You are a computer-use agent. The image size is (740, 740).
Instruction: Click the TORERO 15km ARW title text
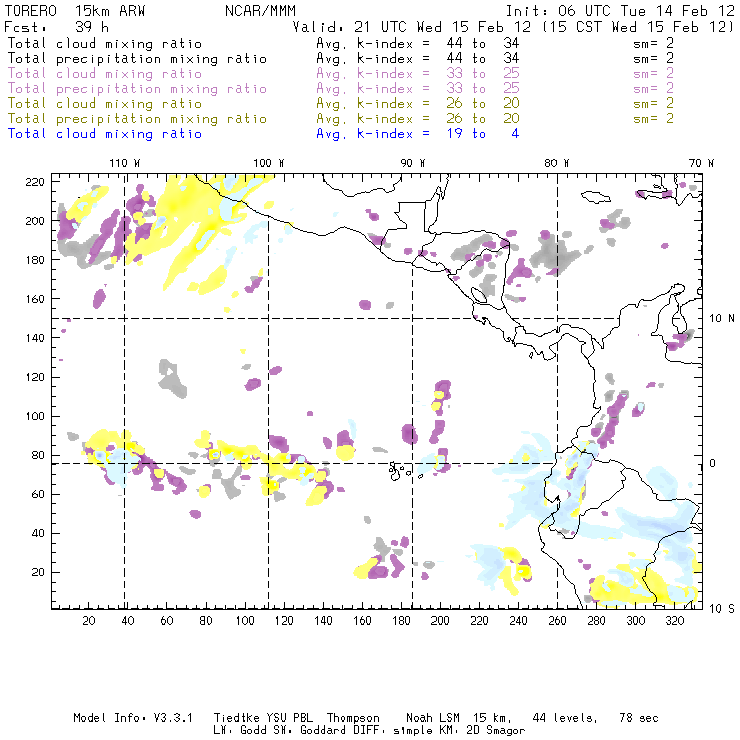[x=70, y=11]
